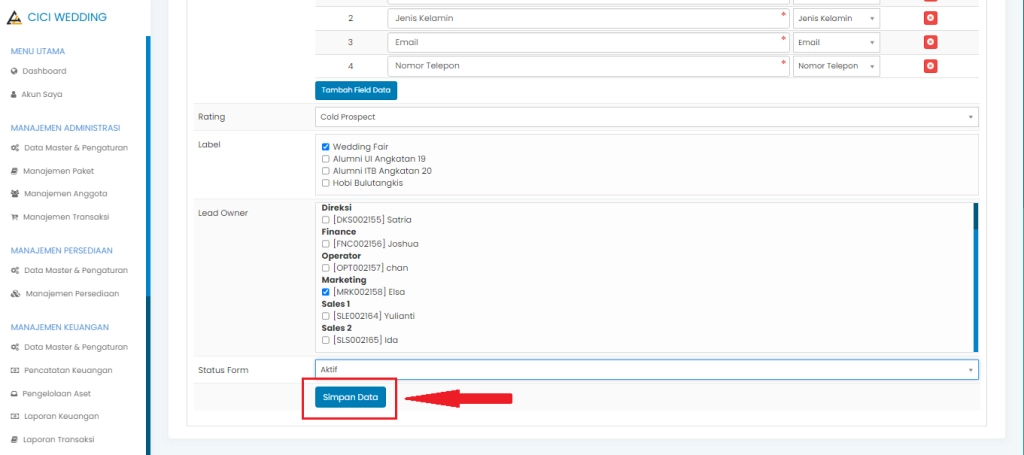Image resolution: width=1024 pixels, height=455 pixels.
Task: Open the Status Form Aktif dropdown
Action: [646, 370]
